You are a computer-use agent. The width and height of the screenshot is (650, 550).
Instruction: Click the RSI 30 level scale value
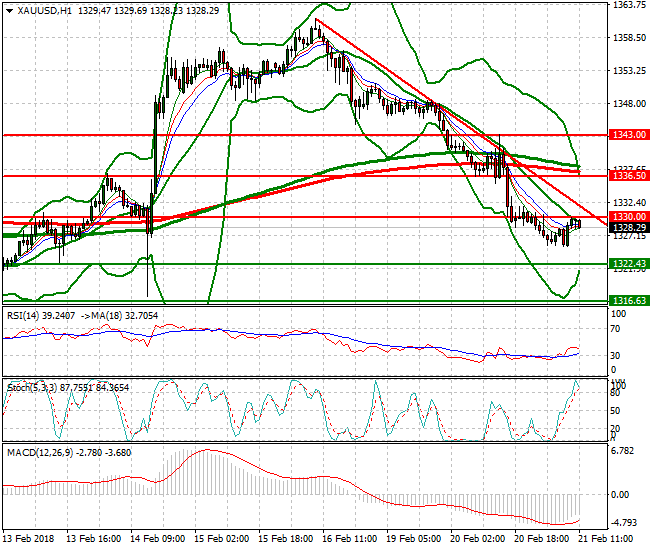pyautogui.click(x=616, y=356)
